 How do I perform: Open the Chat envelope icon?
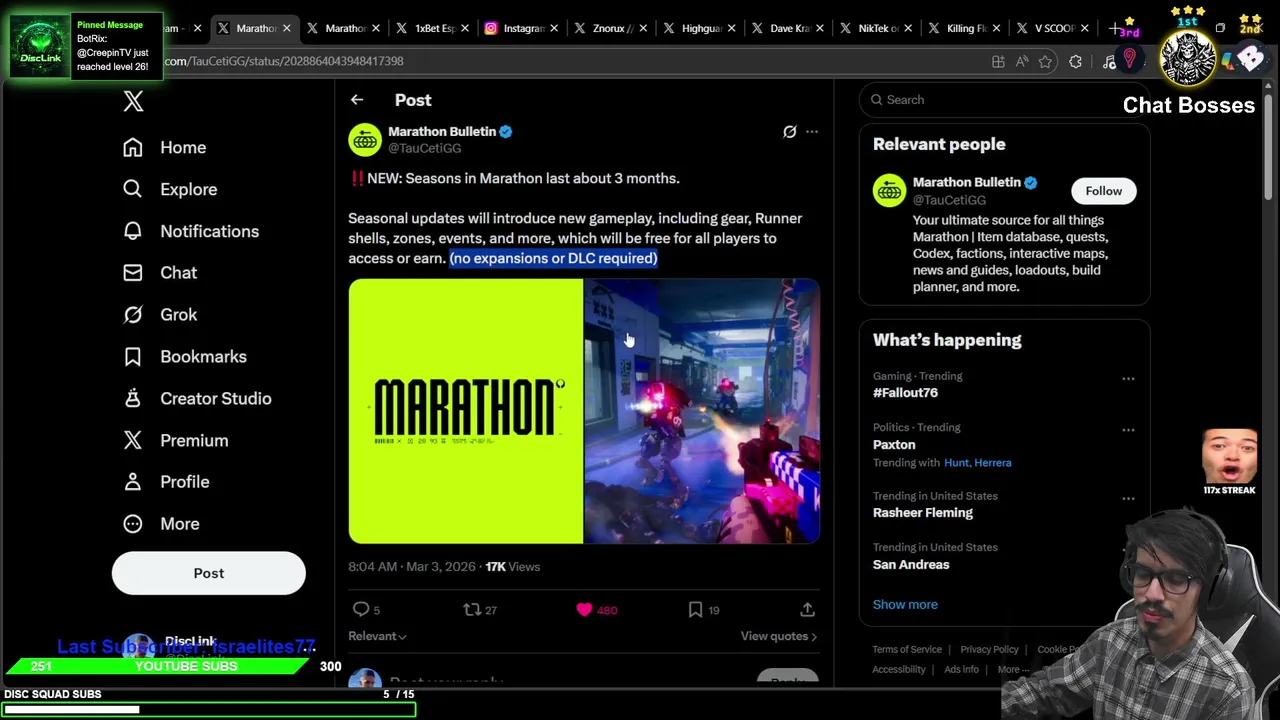tap(132, 272)
